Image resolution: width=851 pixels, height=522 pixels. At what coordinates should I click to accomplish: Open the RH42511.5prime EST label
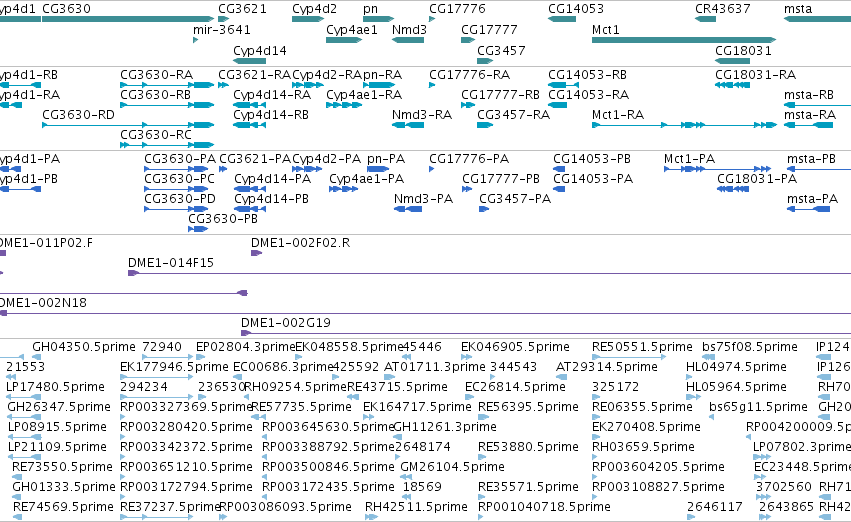coord(416,506)
